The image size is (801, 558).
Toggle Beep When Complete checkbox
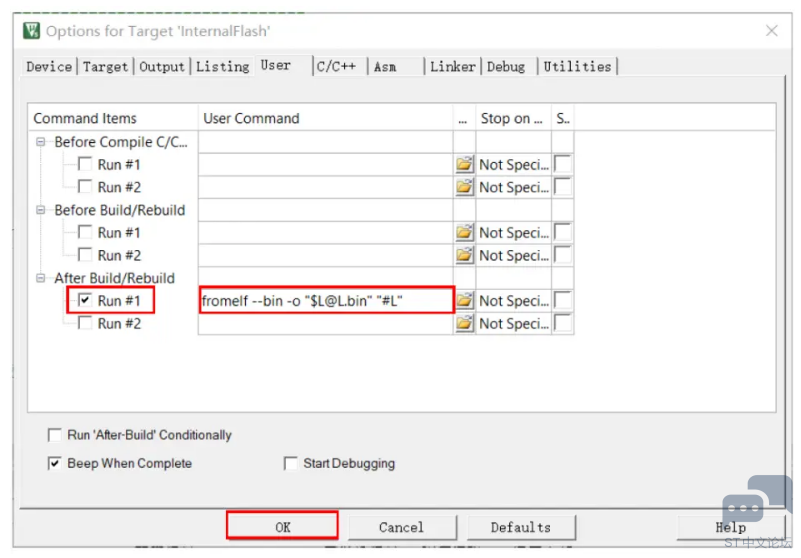pyautogui.click(x=54, y=463)
